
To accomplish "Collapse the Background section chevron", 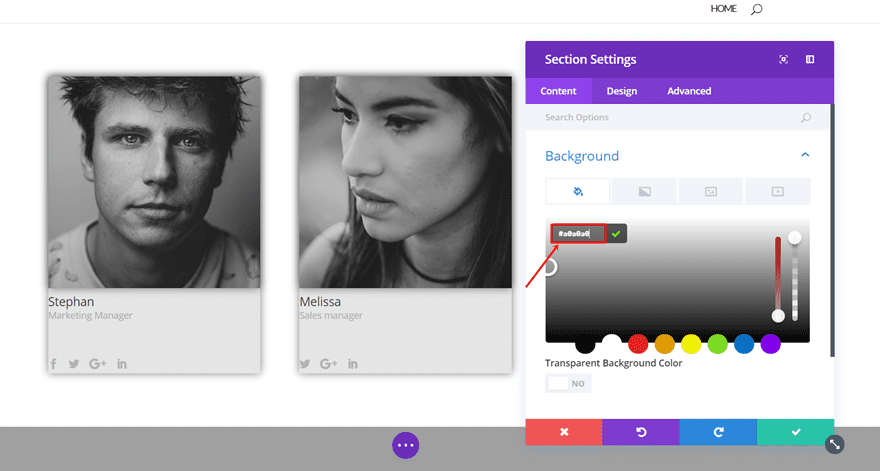I will point(805,155).
